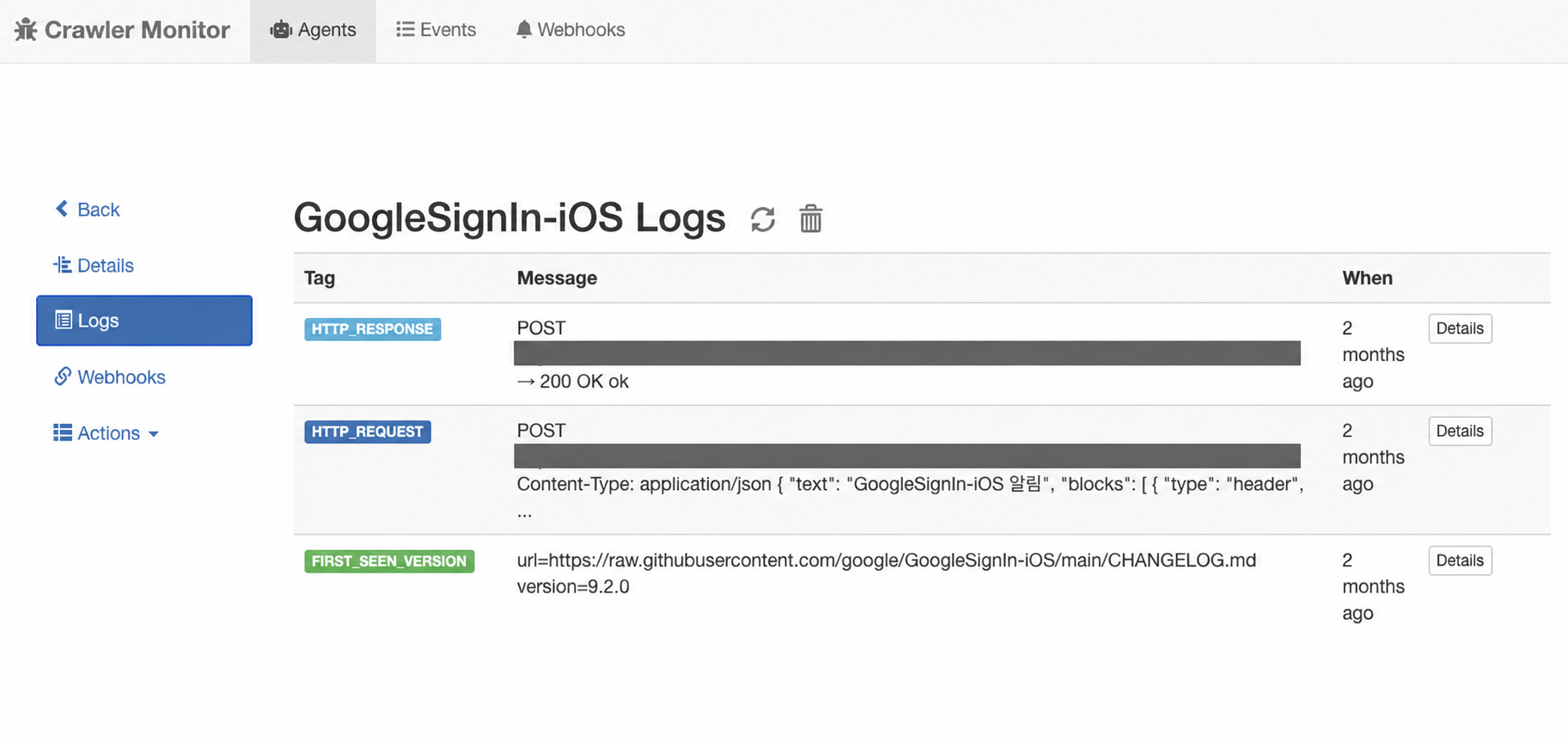1568x741 pixels.
Task: Open Details for the FIRST_SEEN_VERSION entry
Action: 1460,560
